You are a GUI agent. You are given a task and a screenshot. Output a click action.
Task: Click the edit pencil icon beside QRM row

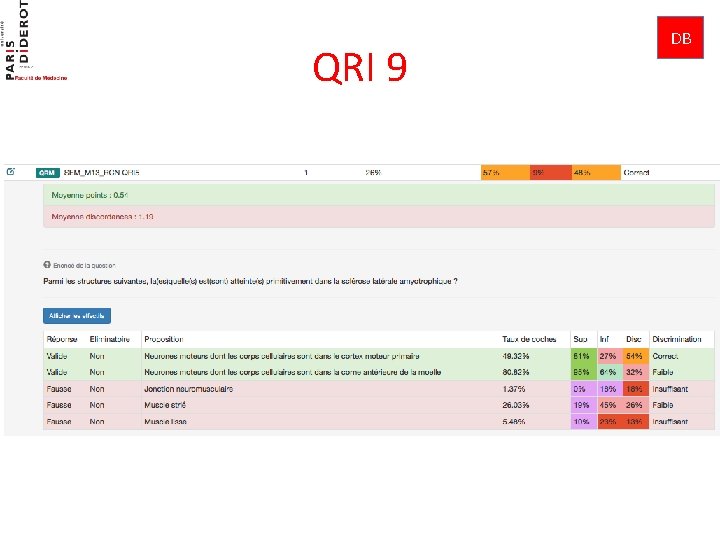11,172
